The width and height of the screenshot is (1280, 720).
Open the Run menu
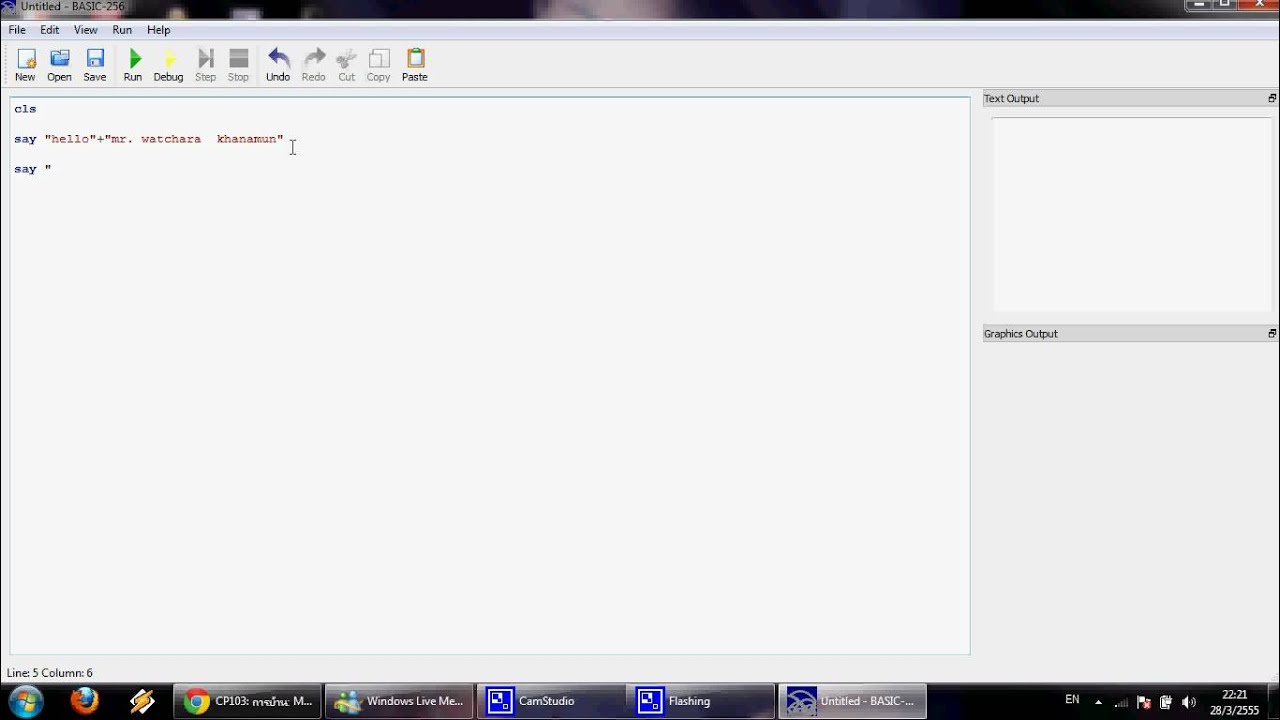(x=122, y=30)
